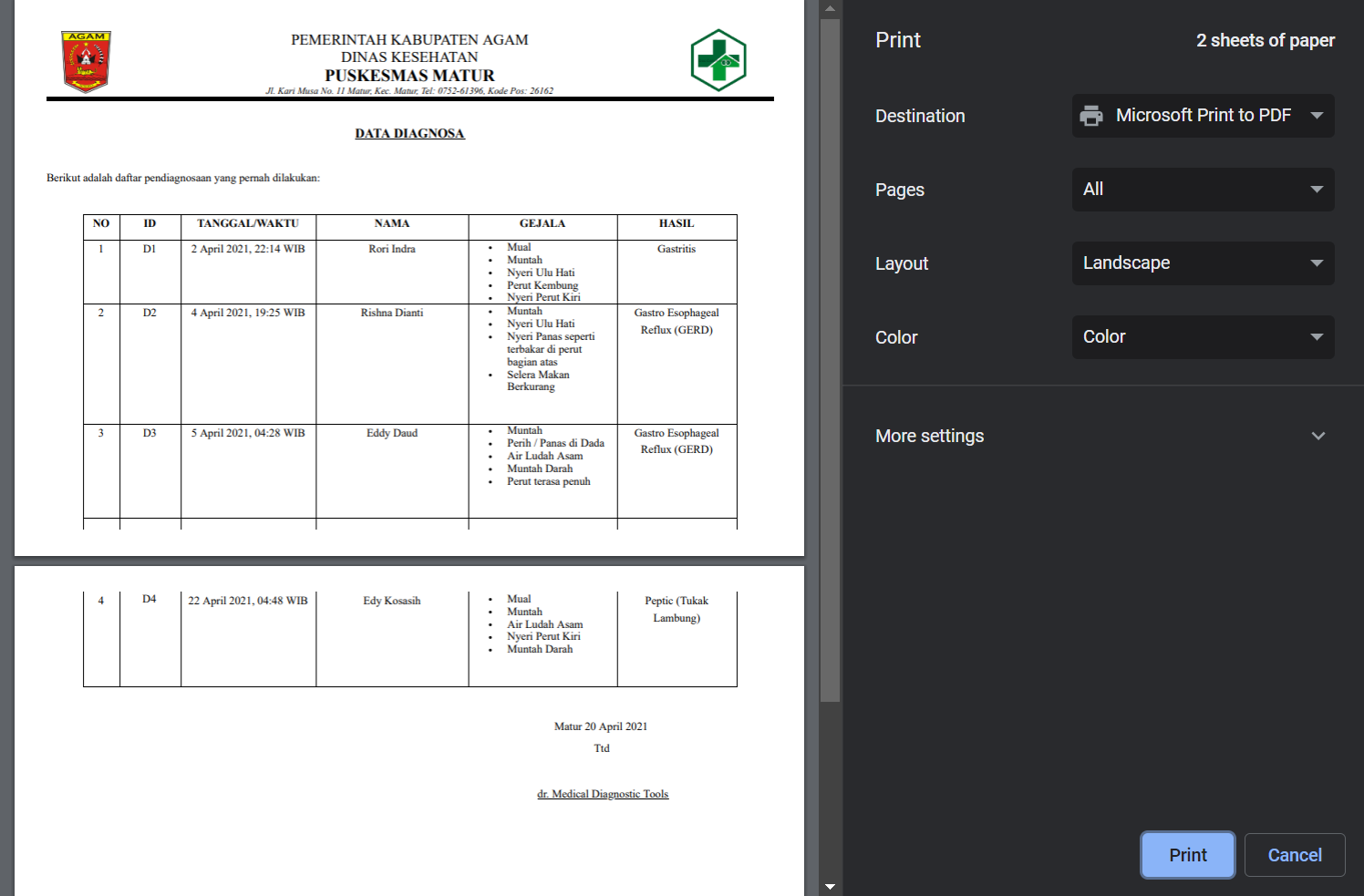Click the preview pane scrollbar thumb
The image size is (1364, 896).
coord(830,360)
